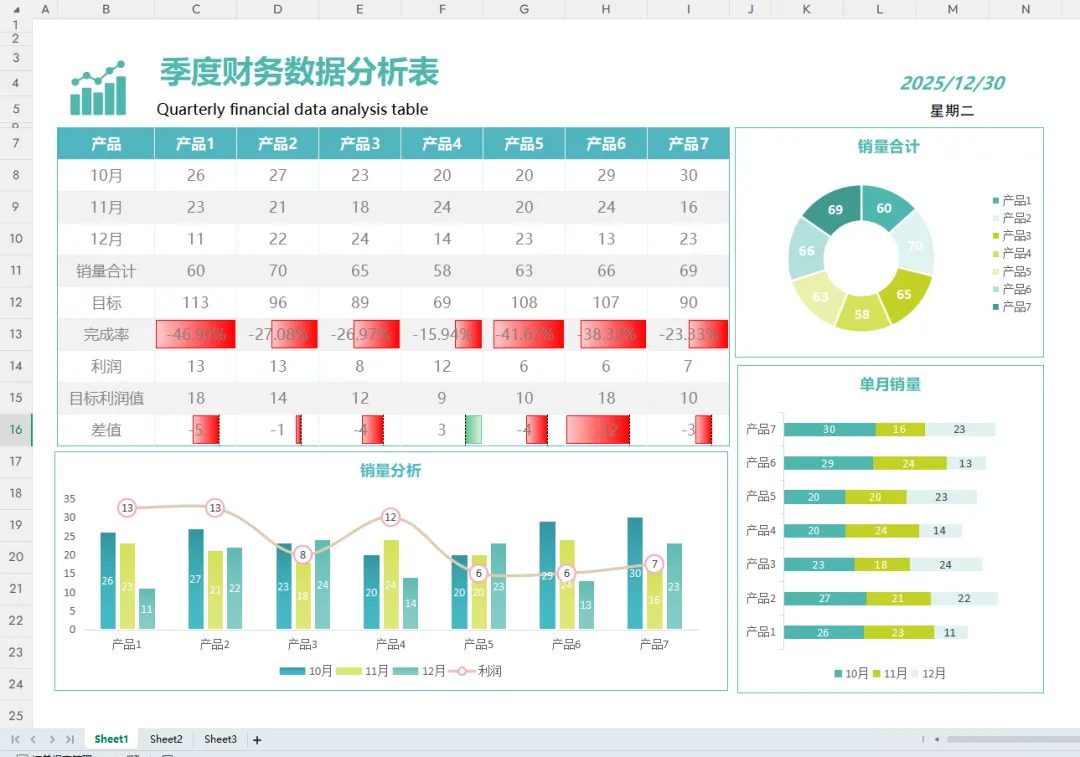Click the date 2025/12/30
1080x757 pixels.
[953, 83]
